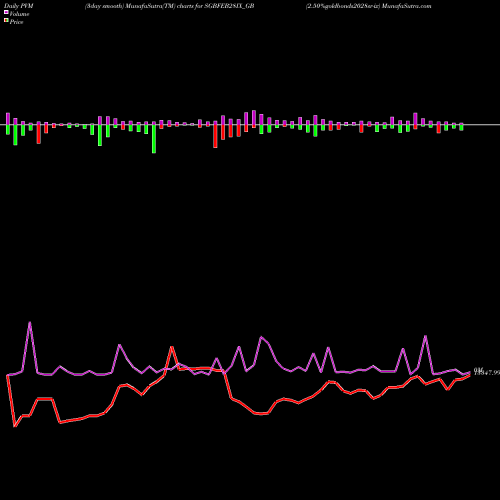
Task: Select the 'Volume' legend label
Action: click(x=19, y=14)
